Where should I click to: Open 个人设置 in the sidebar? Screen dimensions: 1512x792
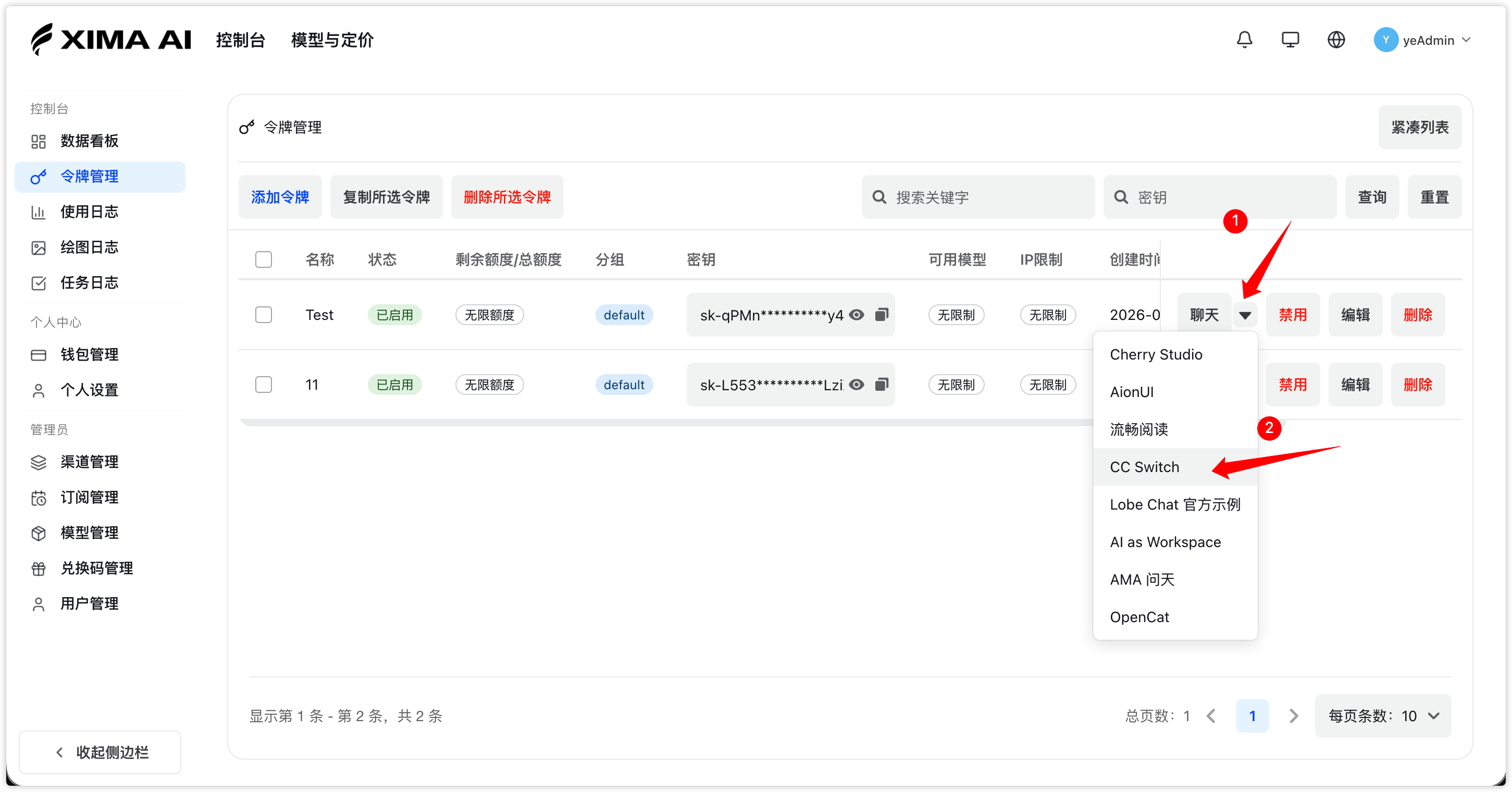(100, 390)
